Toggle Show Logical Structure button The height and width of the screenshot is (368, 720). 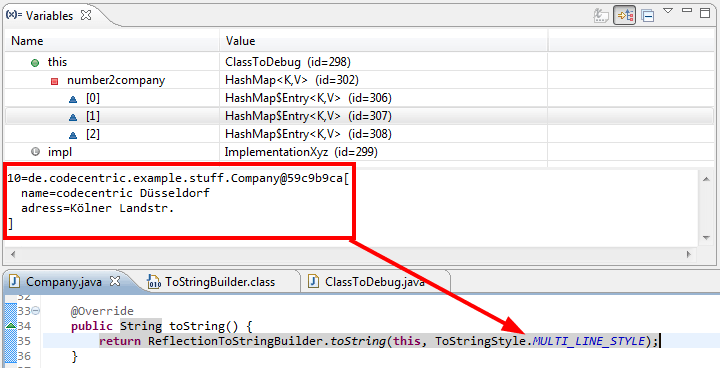[624, 16]
